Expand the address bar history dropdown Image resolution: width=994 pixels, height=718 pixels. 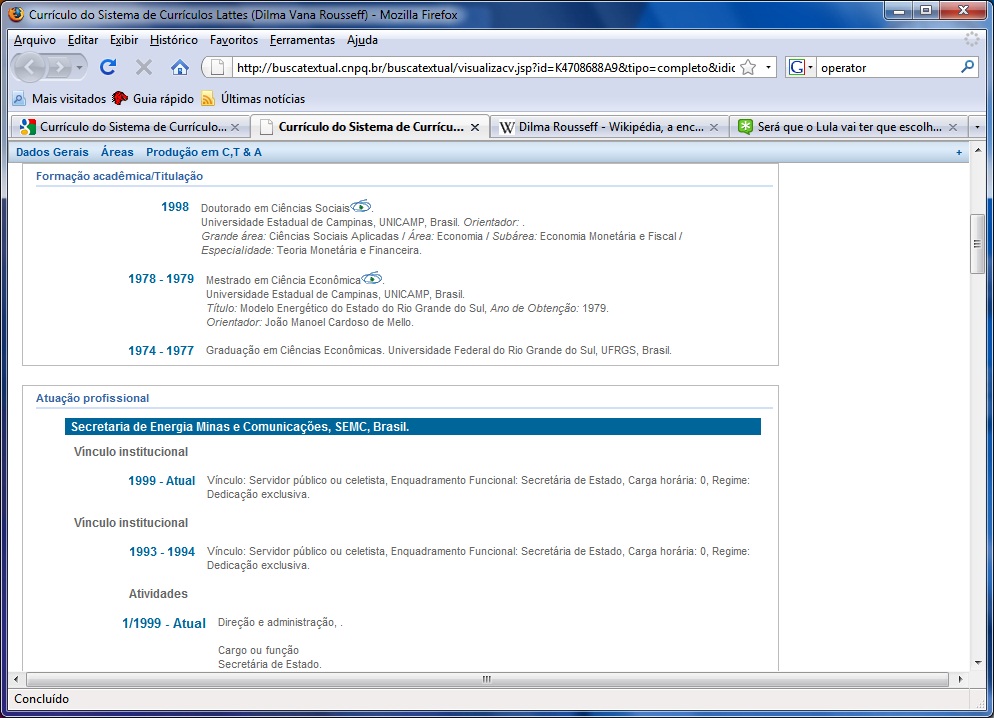pos(769,67)
